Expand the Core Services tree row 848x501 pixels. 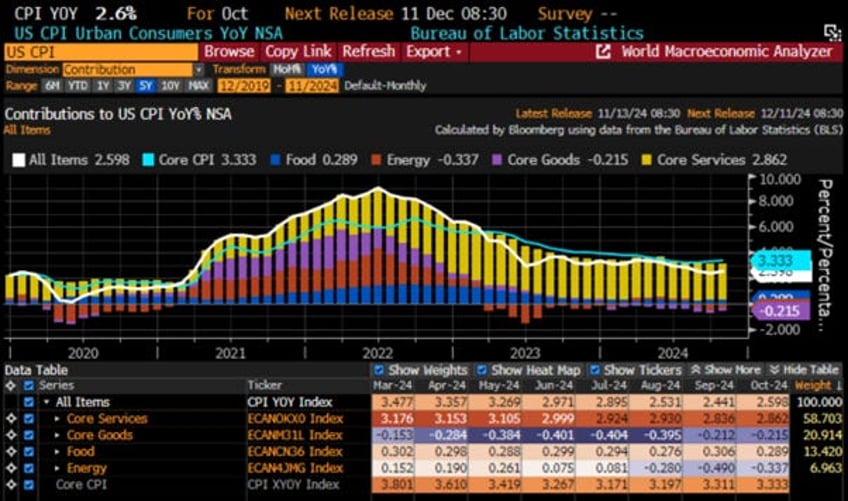57,419
